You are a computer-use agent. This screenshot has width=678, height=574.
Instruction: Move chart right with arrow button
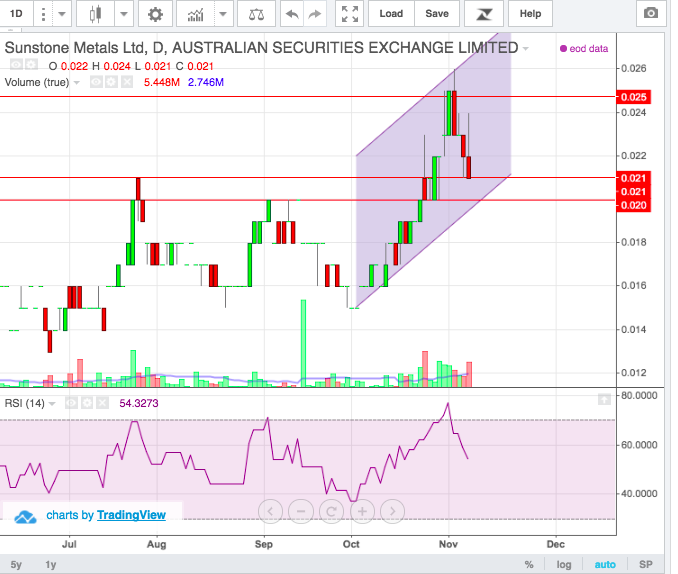[393, 511]
